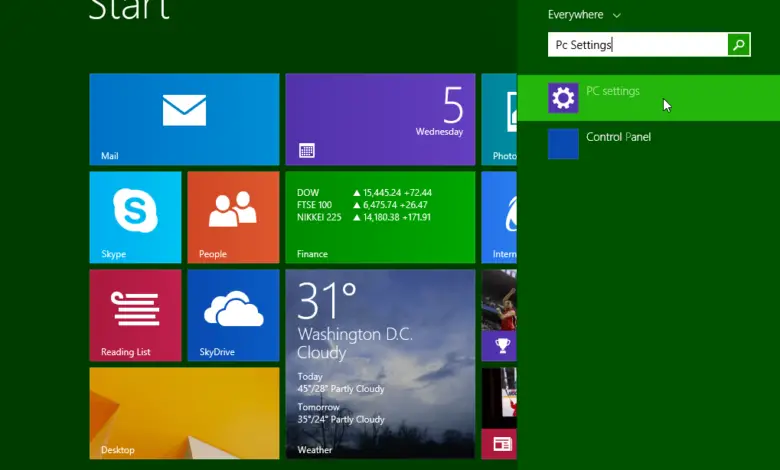Click the Control Panel blue icon
780x470 pixels.
(x=563, y=144)
